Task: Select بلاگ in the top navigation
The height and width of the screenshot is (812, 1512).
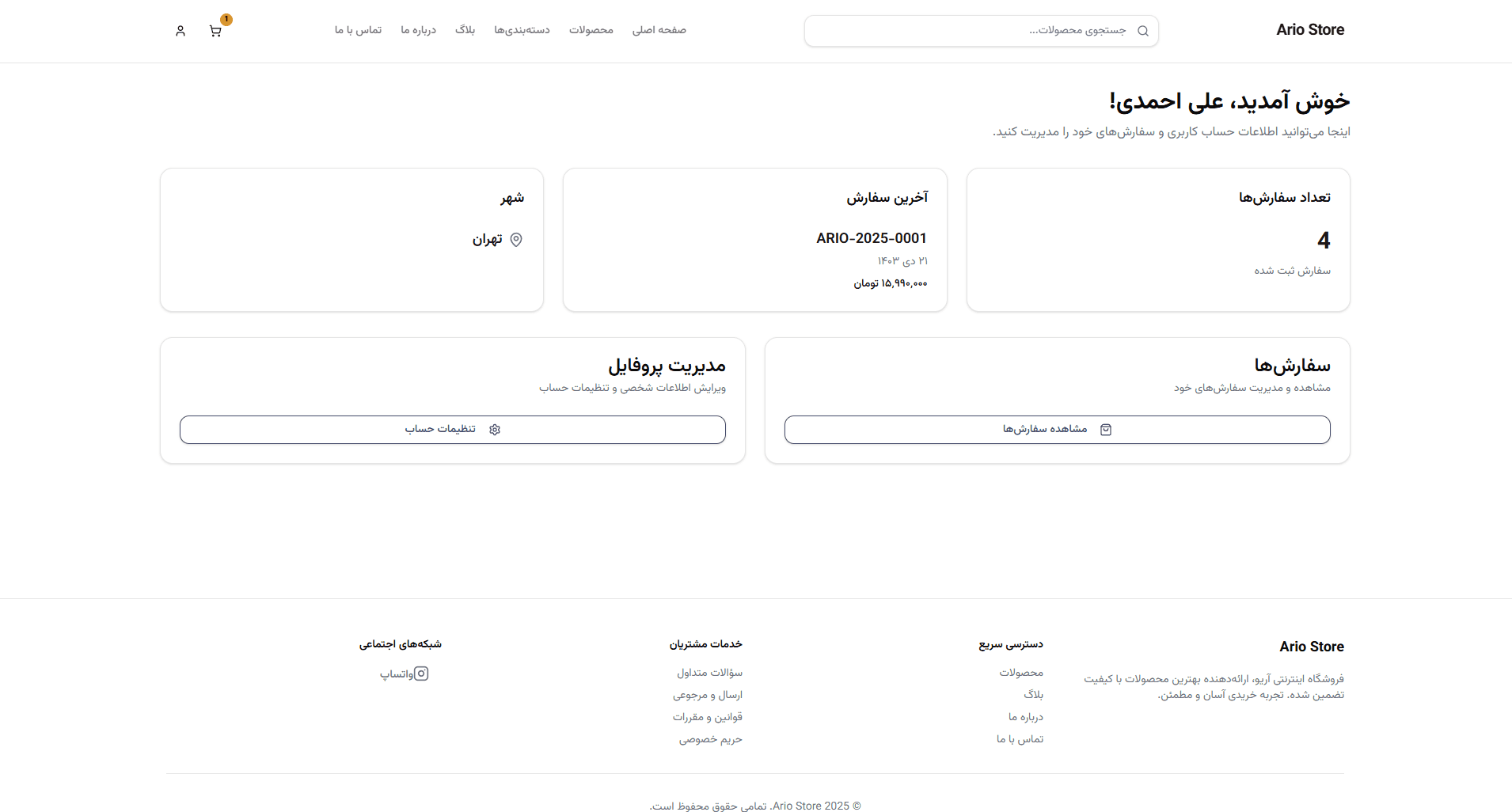Action: (465, 30)
